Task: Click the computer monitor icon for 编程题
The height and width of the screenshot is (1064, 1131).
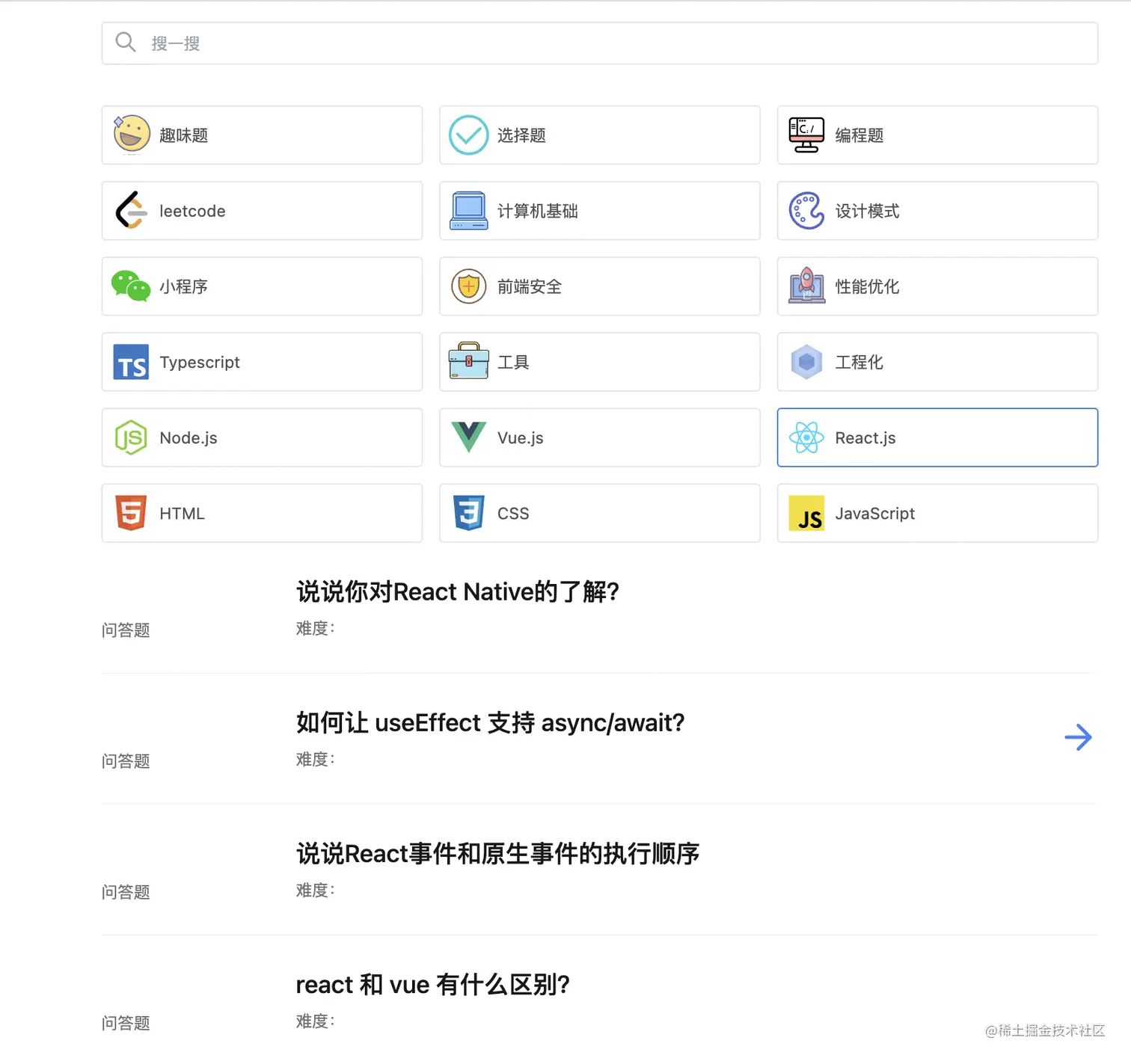Action: (806, 135)
